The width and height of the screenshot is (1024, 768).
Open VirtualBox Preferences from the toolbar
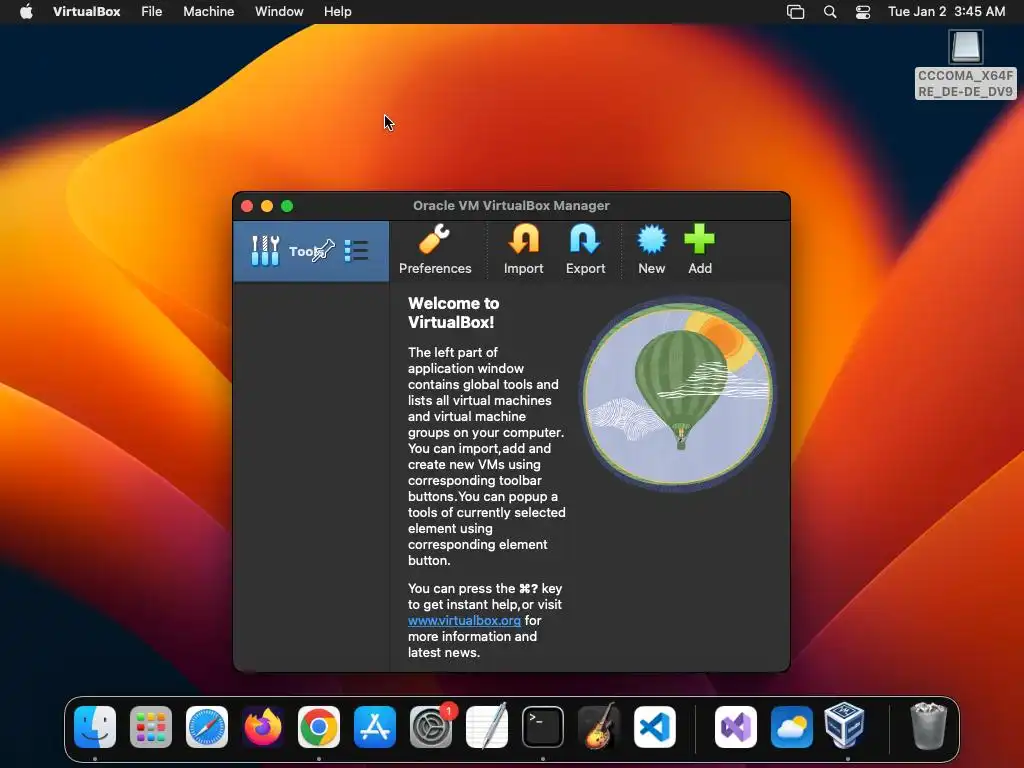tap(435, 250)
